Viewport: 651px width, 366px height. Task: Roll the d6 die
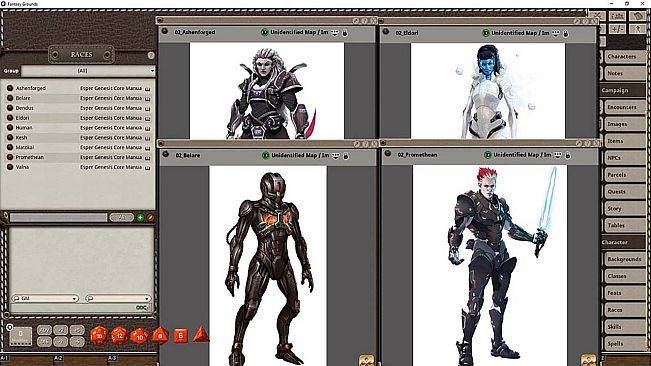tap(181, 336)
